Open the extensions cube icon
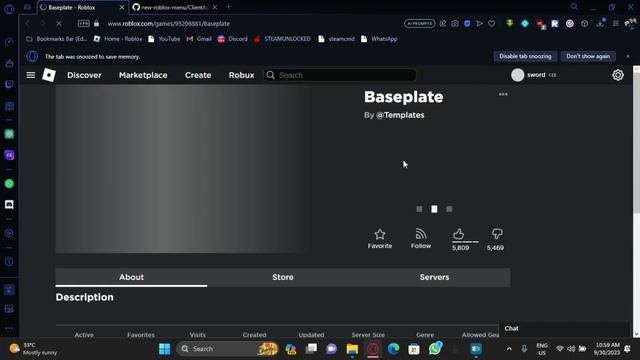This screenshot has width=640, height=360. point(584,24)
